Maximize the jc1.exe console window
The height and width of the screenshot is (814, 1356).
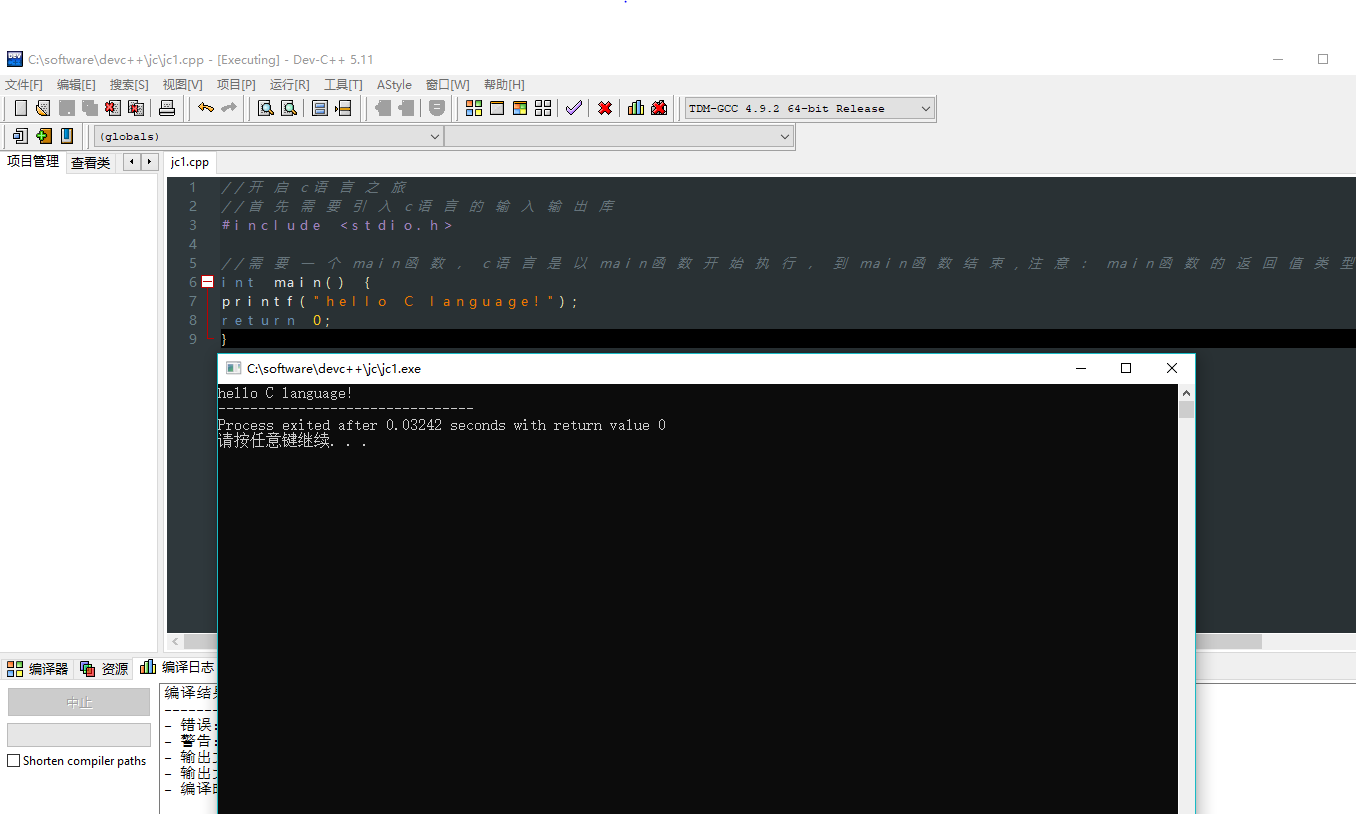[x=1126, y=368]
